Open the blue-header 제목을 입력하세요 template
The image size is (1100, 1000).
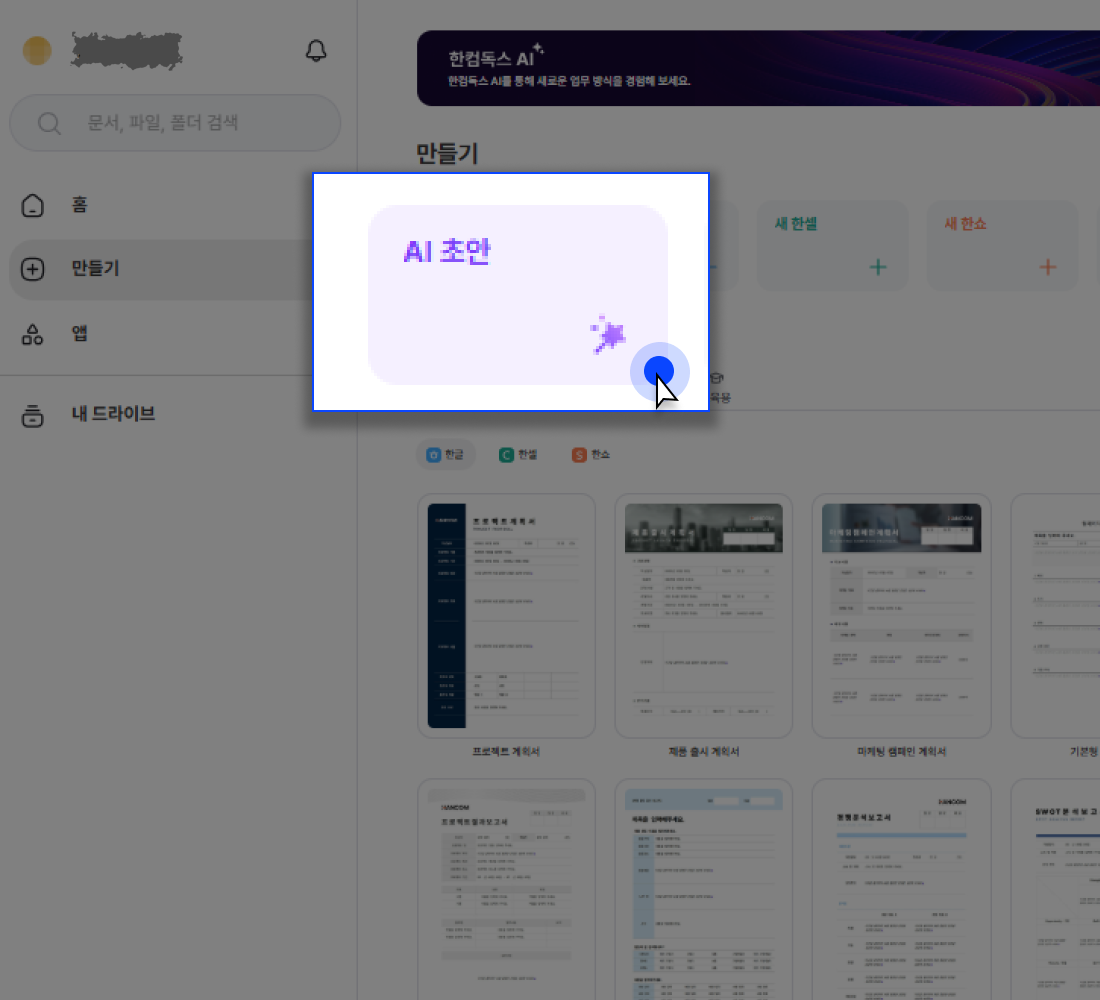point(704,889)
